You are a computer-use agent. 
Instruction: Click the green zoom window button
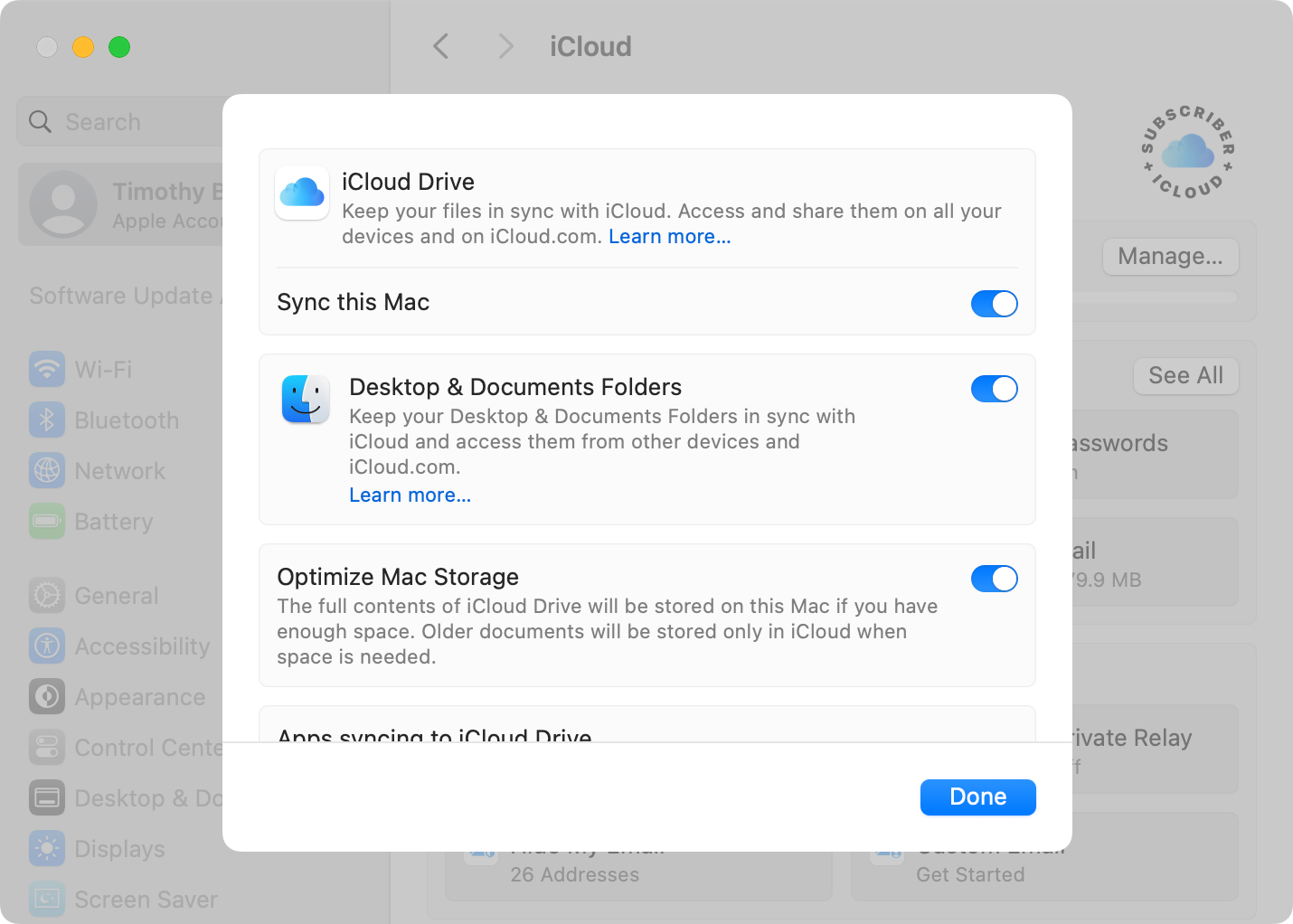[x=119, y=46]
